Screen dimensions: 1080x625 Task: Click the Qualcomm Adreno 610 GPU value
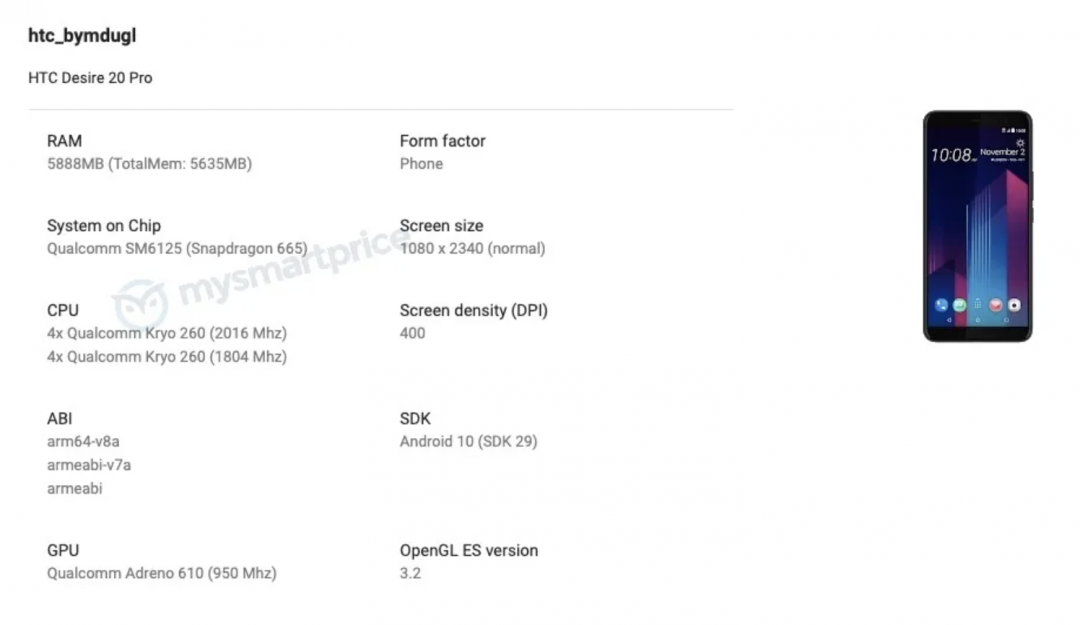click(161, 573)
